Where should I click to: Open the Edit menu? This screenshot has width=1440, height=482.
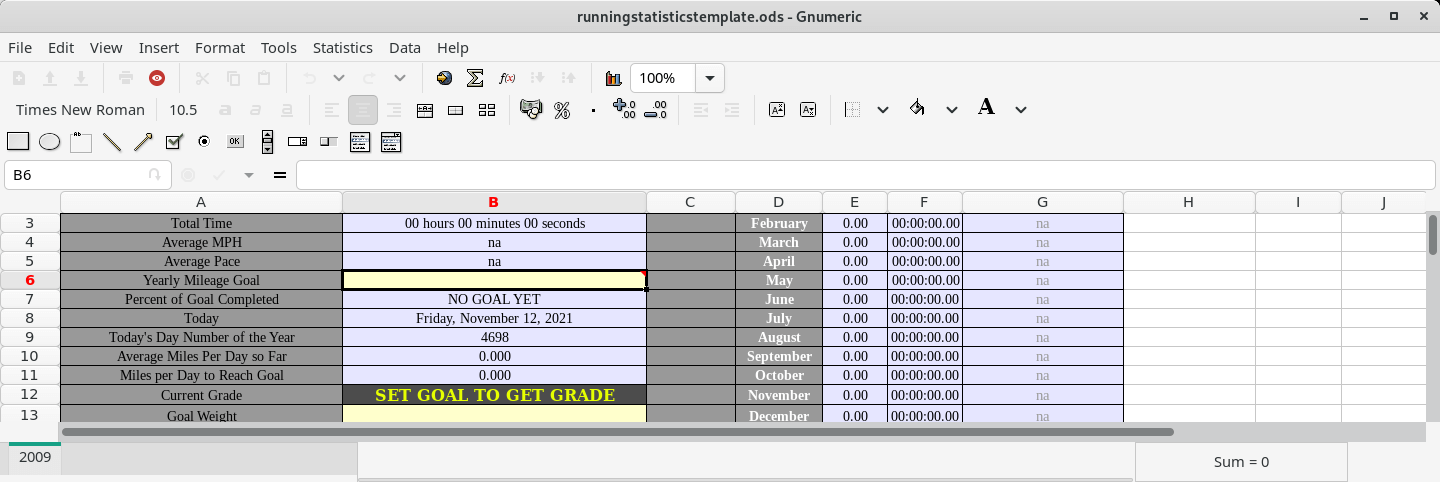coord(61,48)
